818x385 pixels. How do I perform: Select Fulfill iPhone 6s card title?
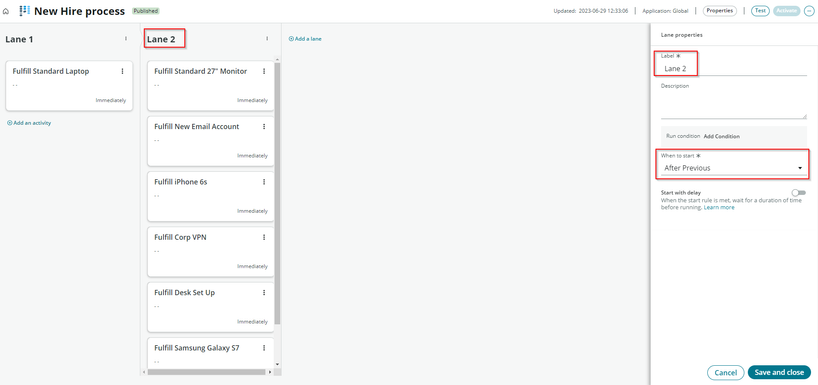(x=181, y=182)
